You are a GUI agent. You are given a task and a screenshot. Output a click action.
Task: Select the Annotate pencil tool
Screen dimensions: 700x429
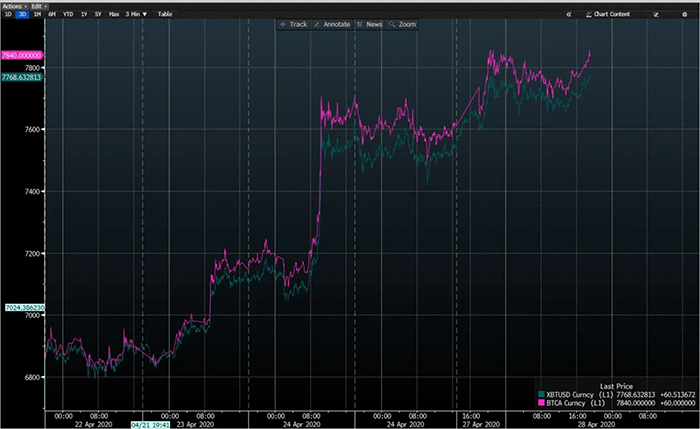coord(333,24)
